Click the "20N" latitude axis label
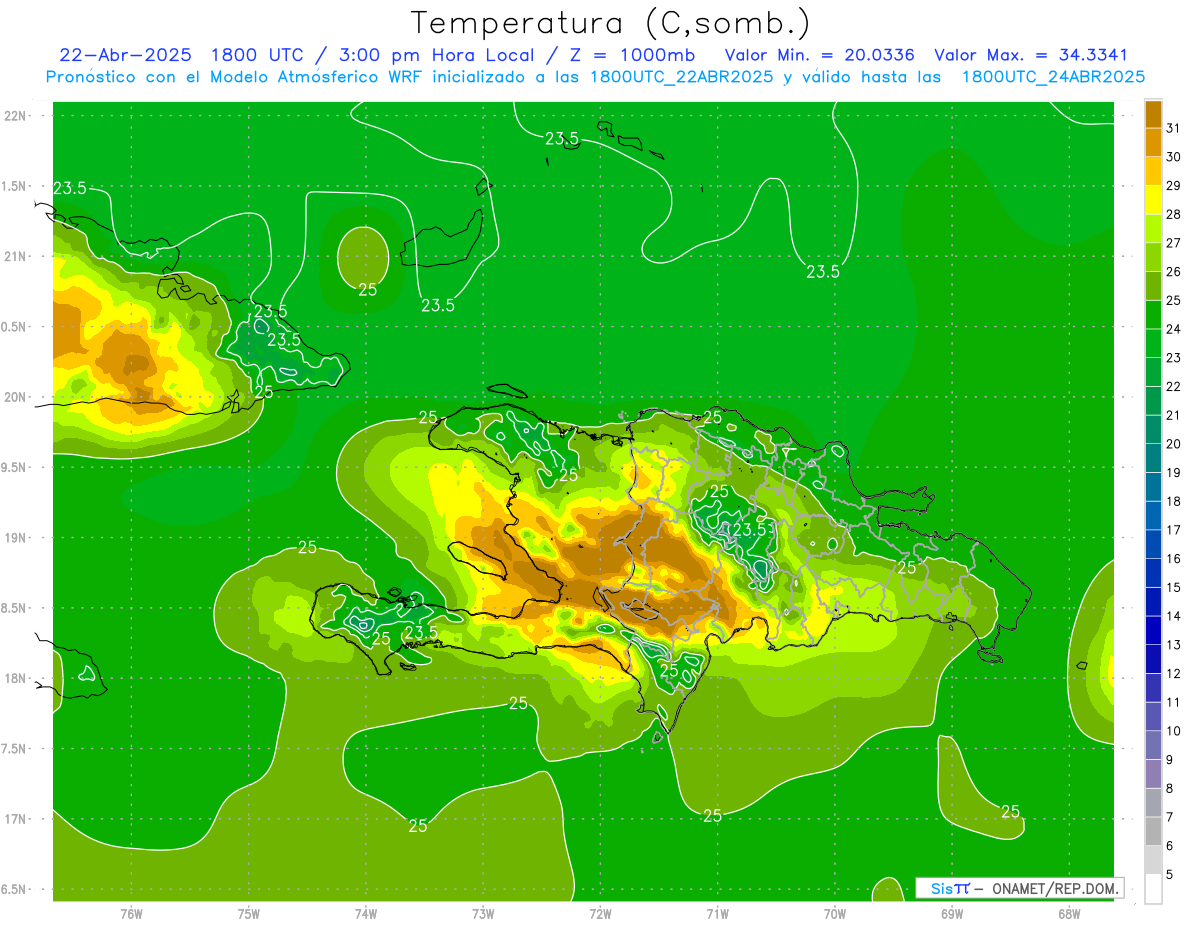The width and height of the screenshot is (1200, 927). click(15, 397)
